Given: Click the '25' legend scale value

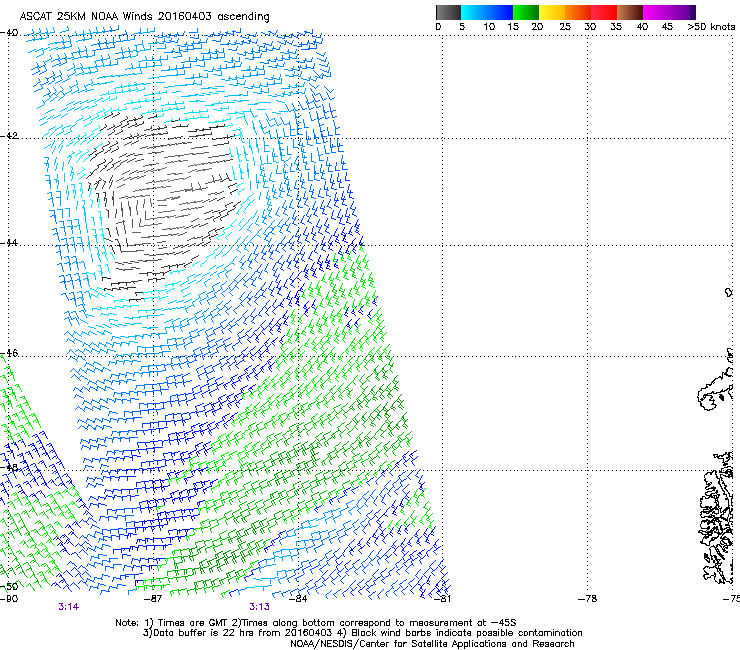Looking at the screenshot, I should click(564, 27).
